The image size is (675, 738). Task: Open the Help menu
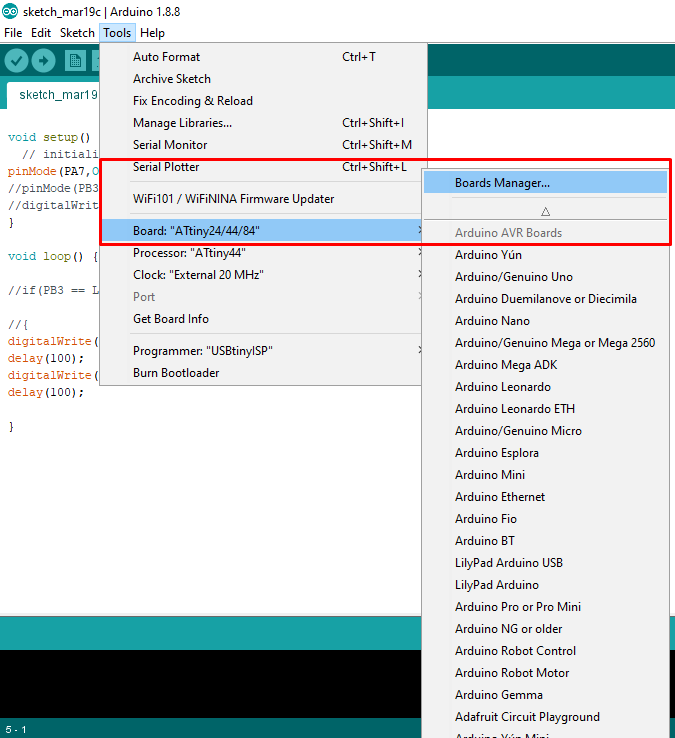[153, 33]
